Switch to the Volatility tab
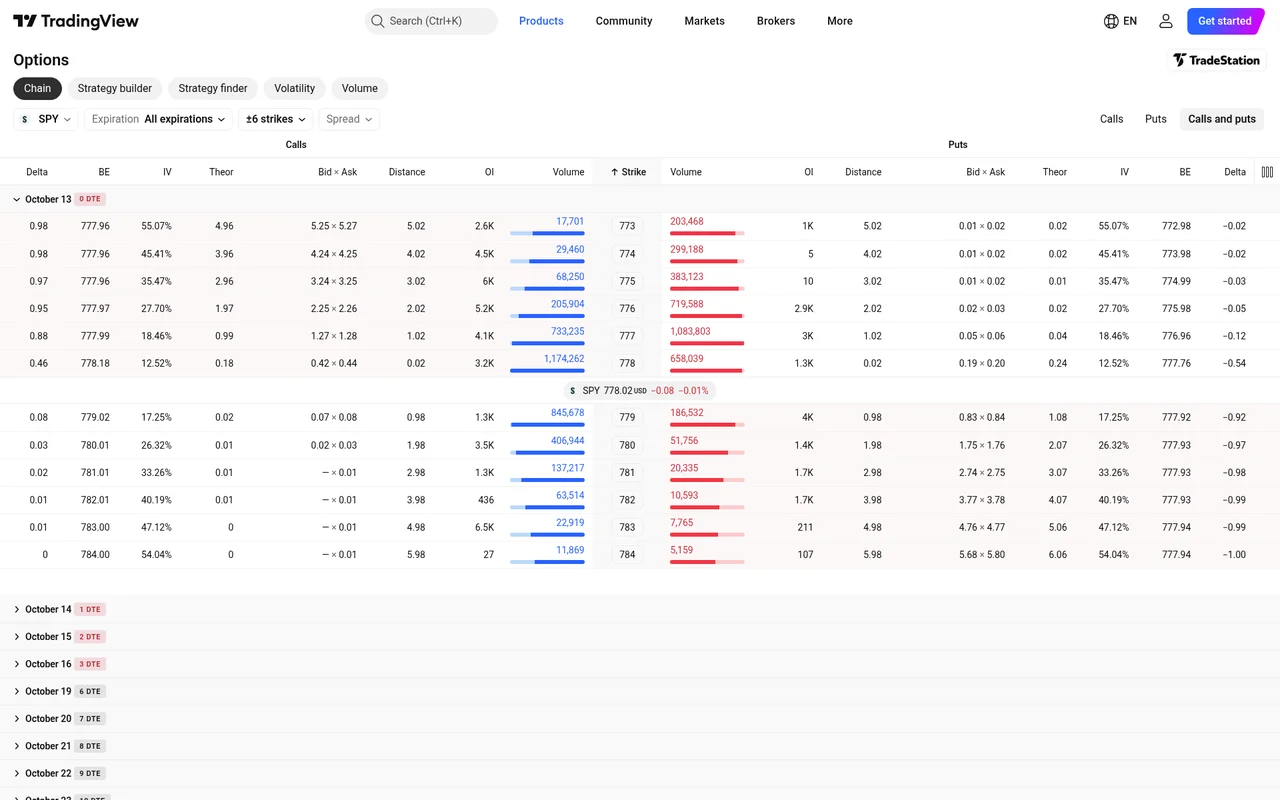This screenshot has height=800, width=1280. [x=294, y=88]
